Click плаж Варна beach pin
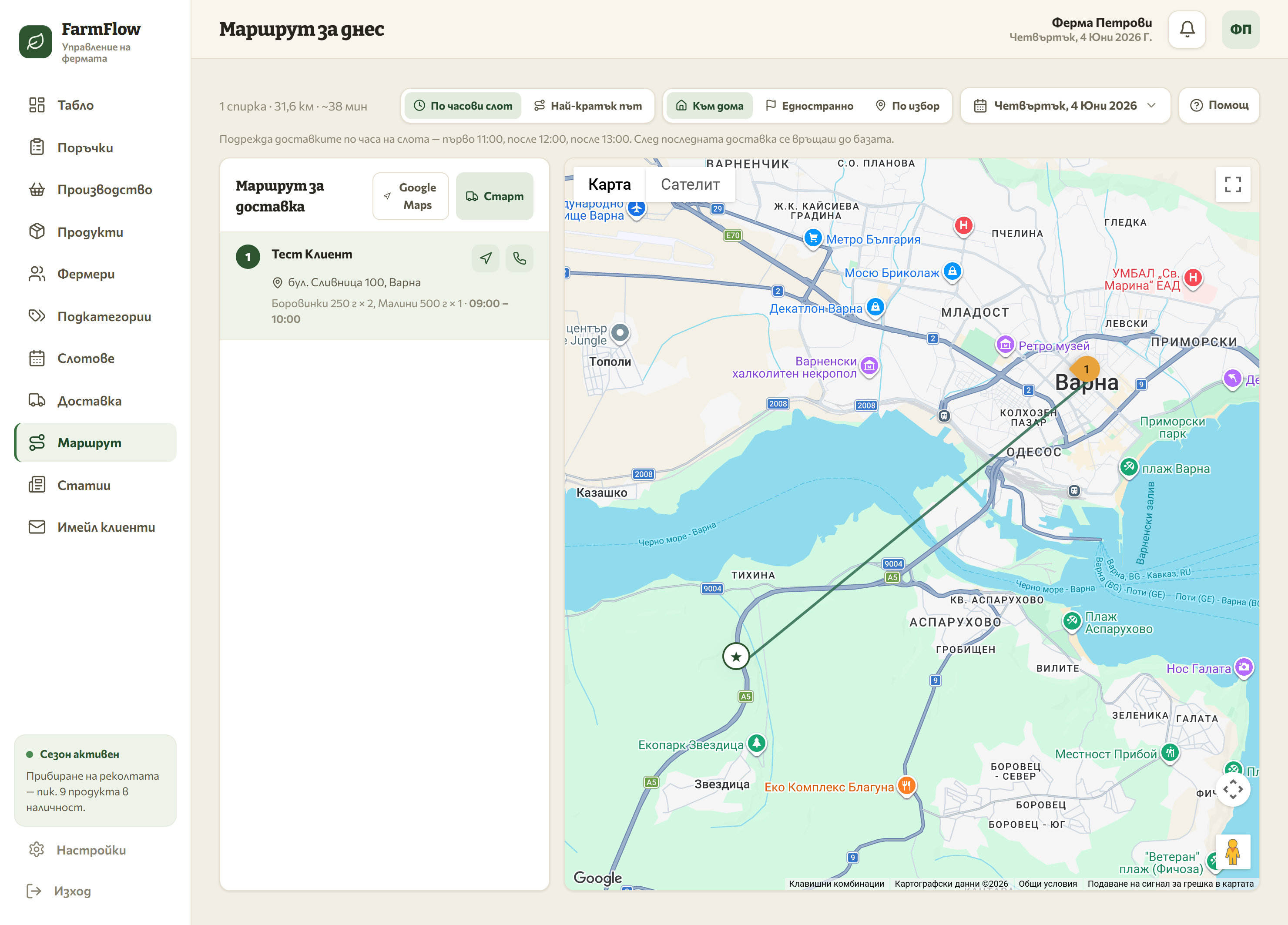 click(x=1128, y=467)
